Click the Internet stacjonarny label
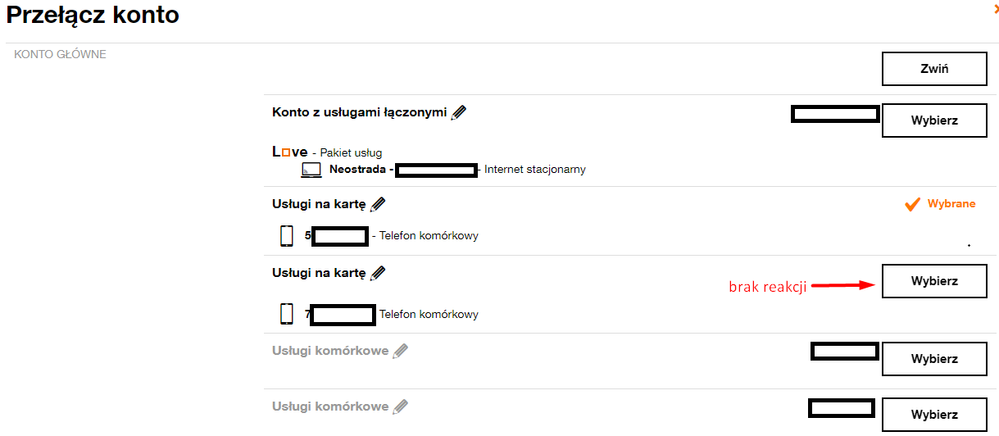 pyautogui.click(x=535, y=170)
